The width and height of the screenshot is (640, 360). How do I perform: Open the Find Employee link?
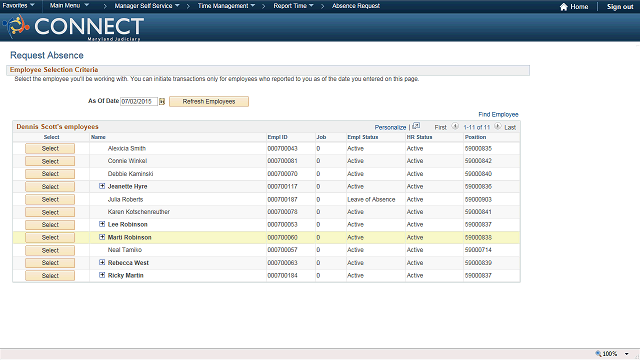pos(498,115)
